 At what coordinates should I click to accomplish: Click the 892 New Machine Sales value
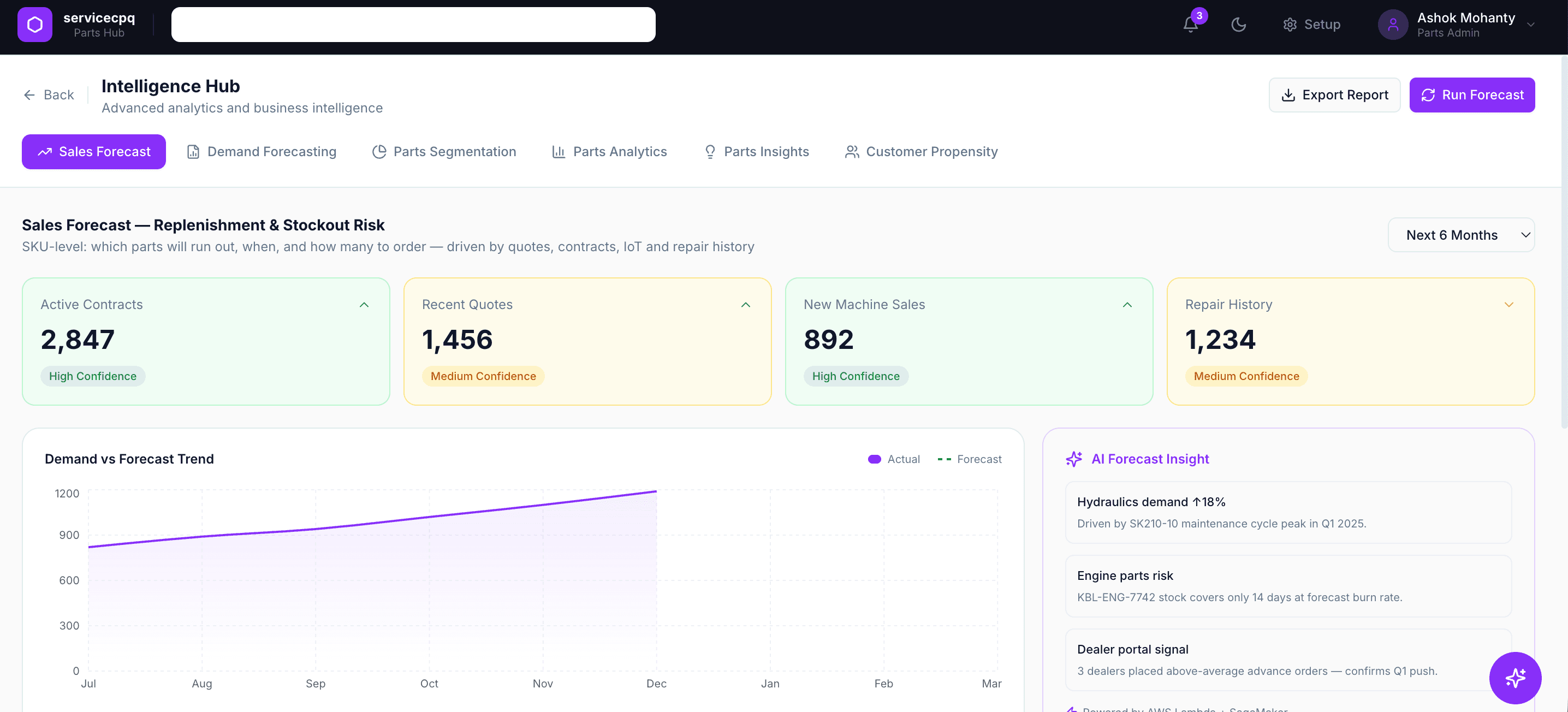click(x=829, y=340)
